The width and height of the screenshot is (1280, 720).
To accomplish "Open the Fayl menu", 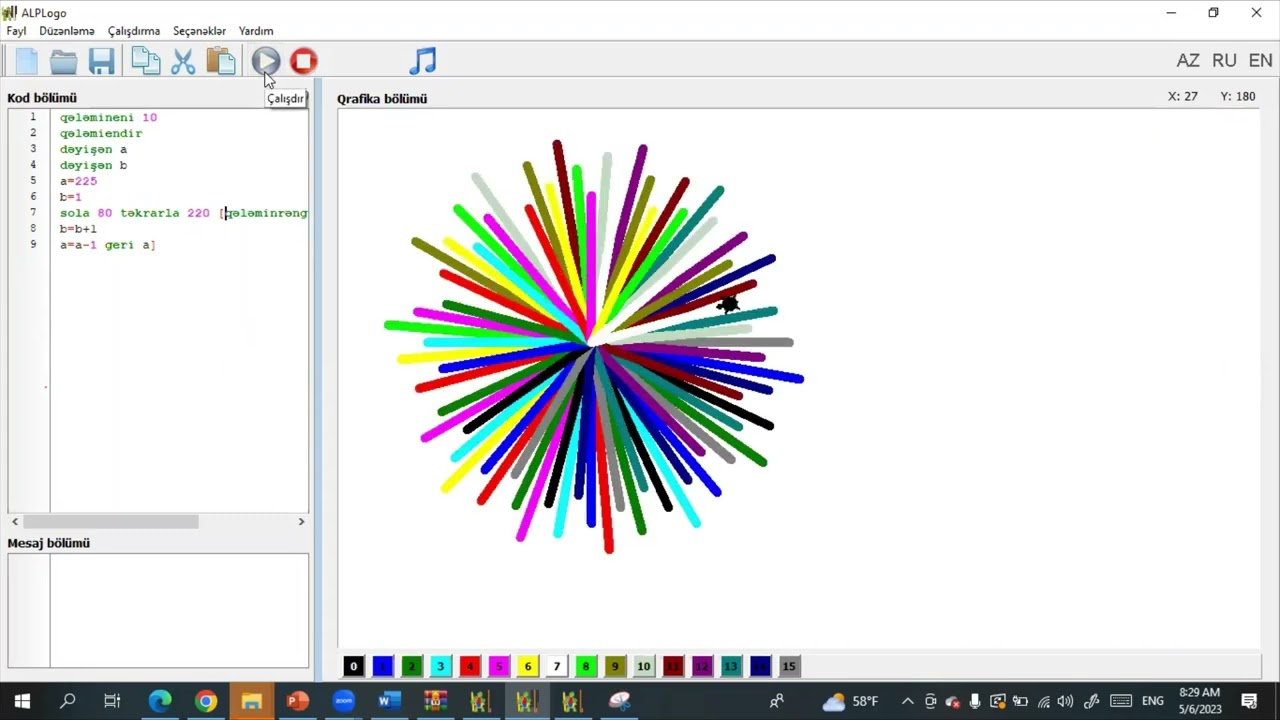I will coord(16,31).
